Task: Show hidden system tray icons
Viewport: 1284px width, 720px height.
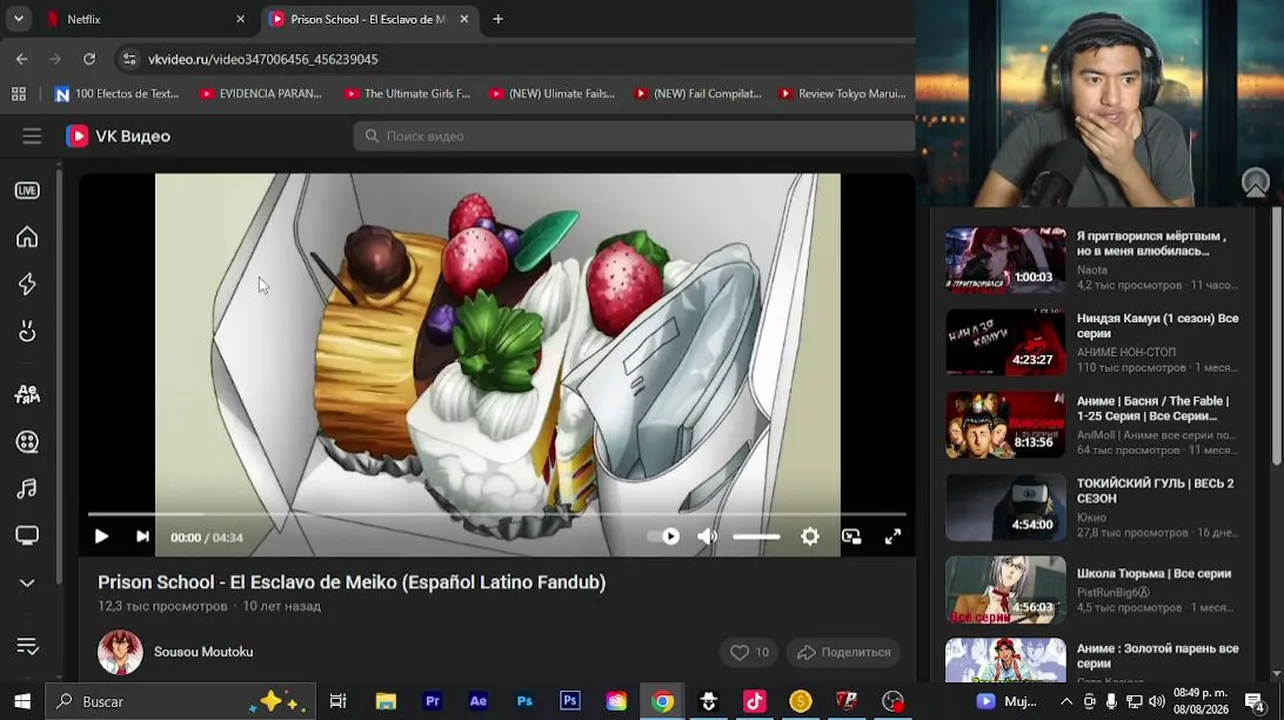Action: click(x=1066, y=701)
